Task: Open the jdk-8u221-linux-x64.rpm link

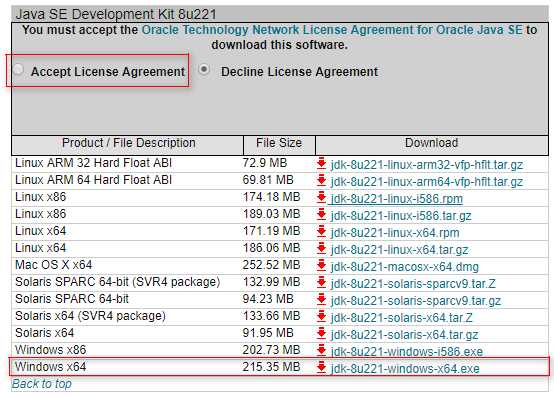Action: tap(395, 233)
